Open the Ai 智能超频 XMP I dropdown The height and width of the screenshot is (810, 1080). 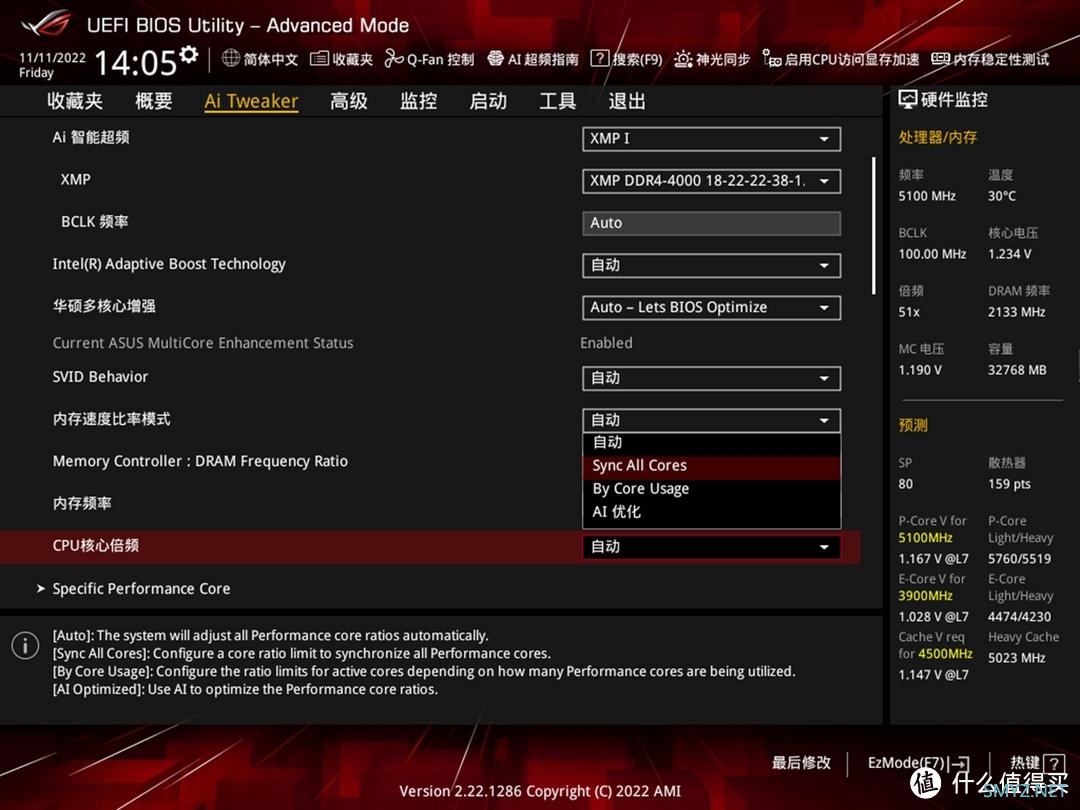point(712,138)
